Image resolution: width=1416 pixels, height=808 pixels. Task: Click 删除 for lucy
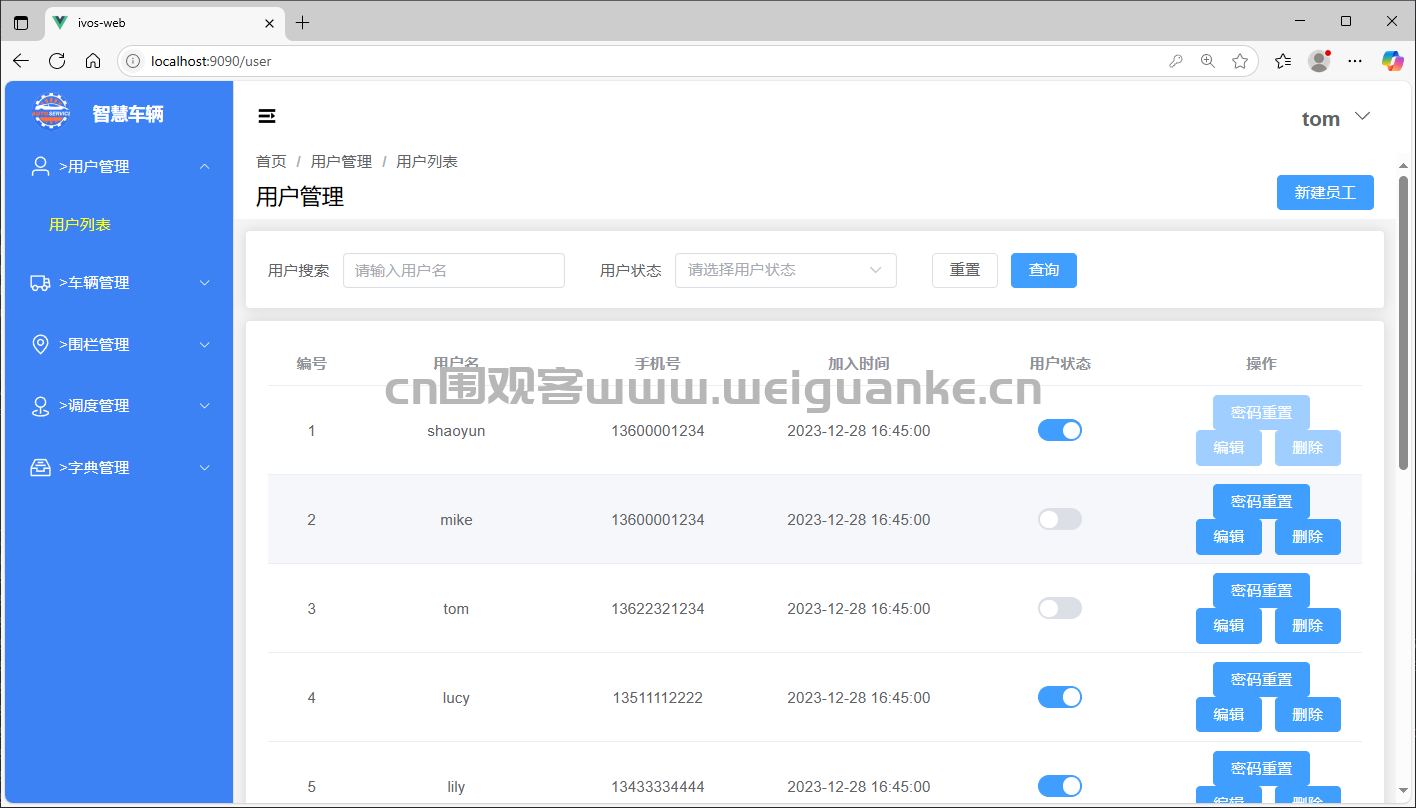click(x=1308, y=715)
